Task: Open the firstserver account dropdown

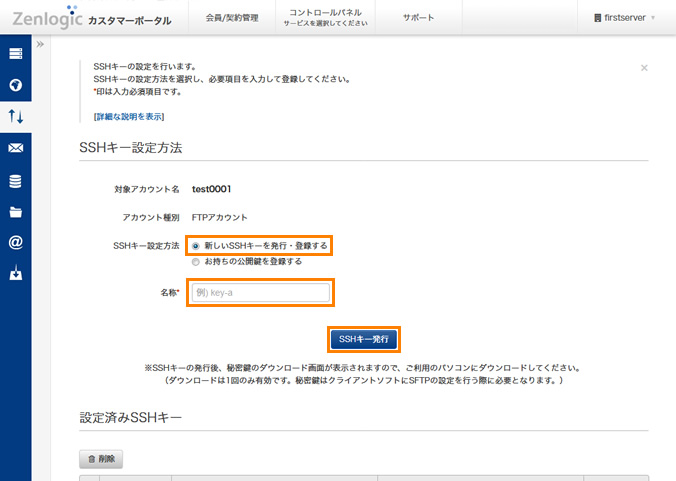Action: 624,18
